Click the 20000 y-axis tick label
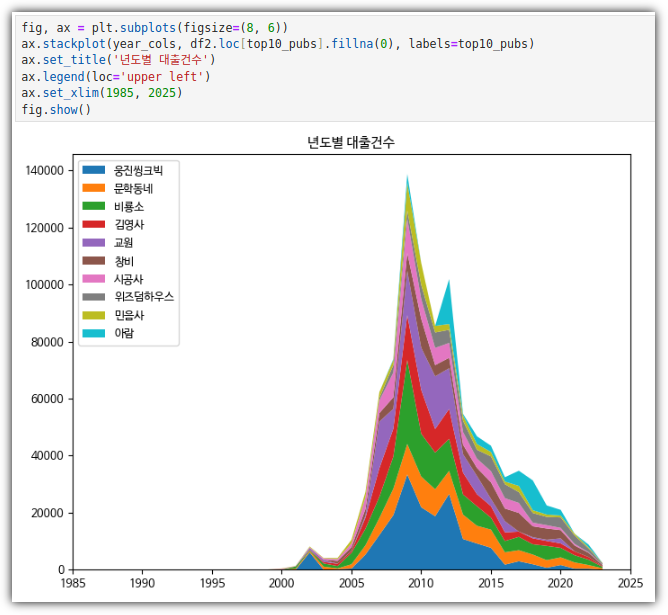 pyautogui.click(x=47, y=513)
